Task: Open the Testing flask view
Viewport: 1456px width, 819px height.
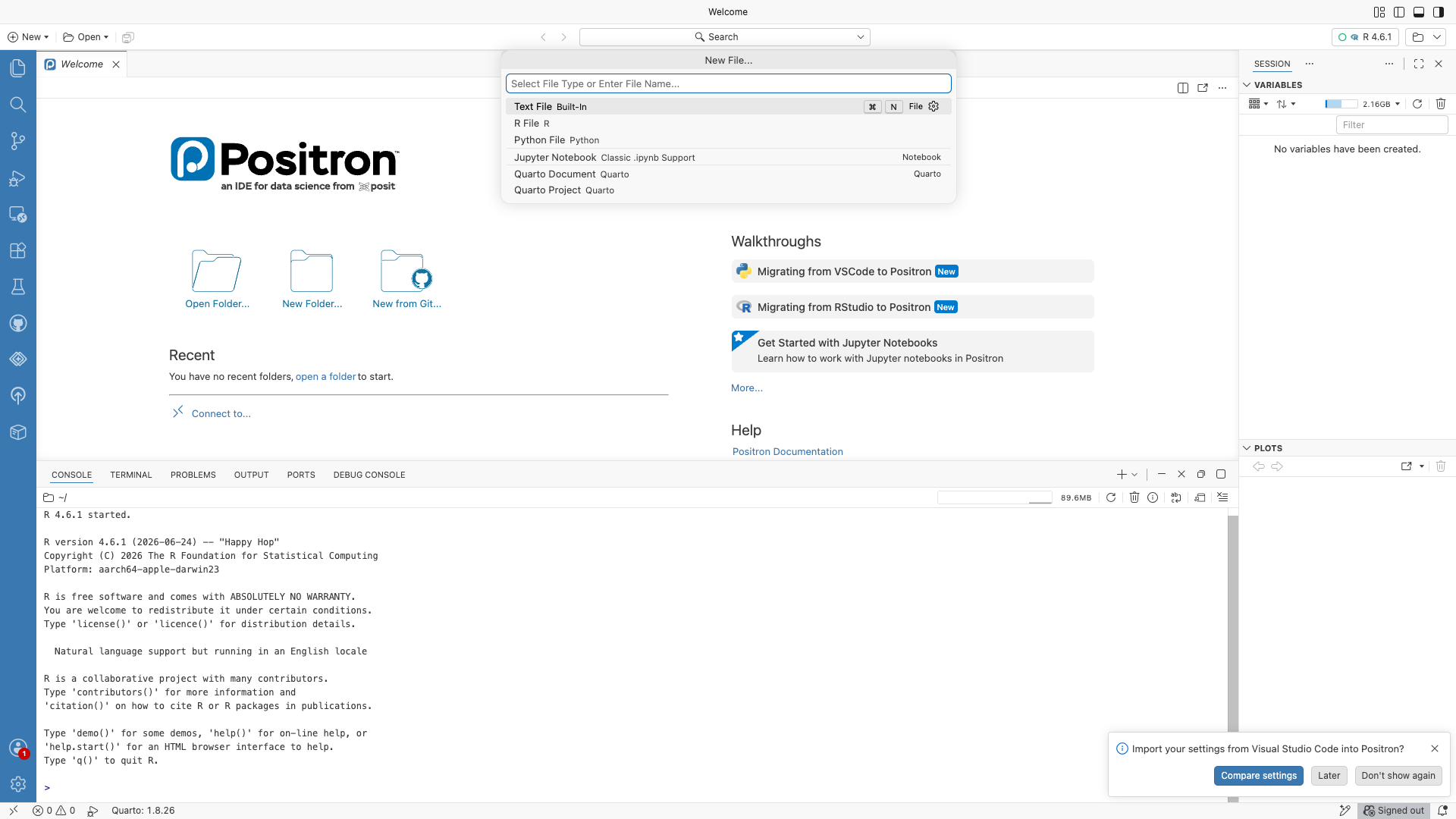Action: pos(18,287)
